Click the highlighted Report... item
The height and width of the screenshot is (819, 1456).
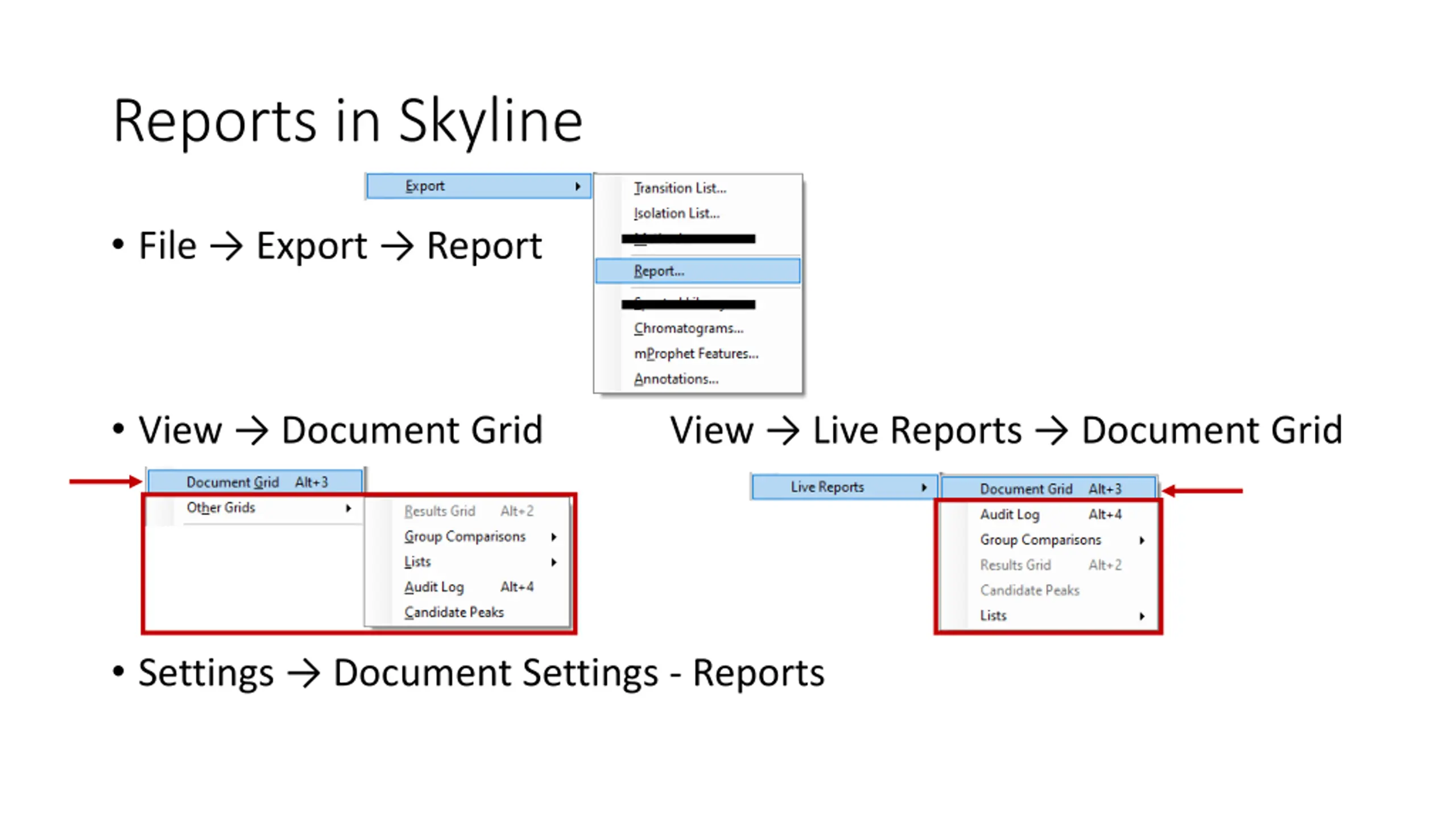pos(697,271)
